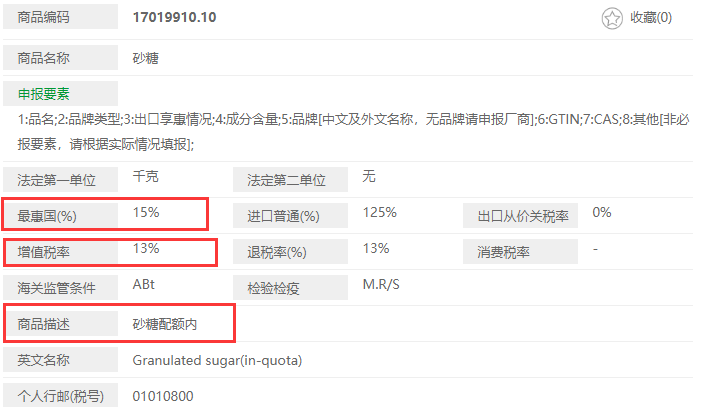
Task: Click the 出口从价关税率 label
Action: click(x=522, y=216)
